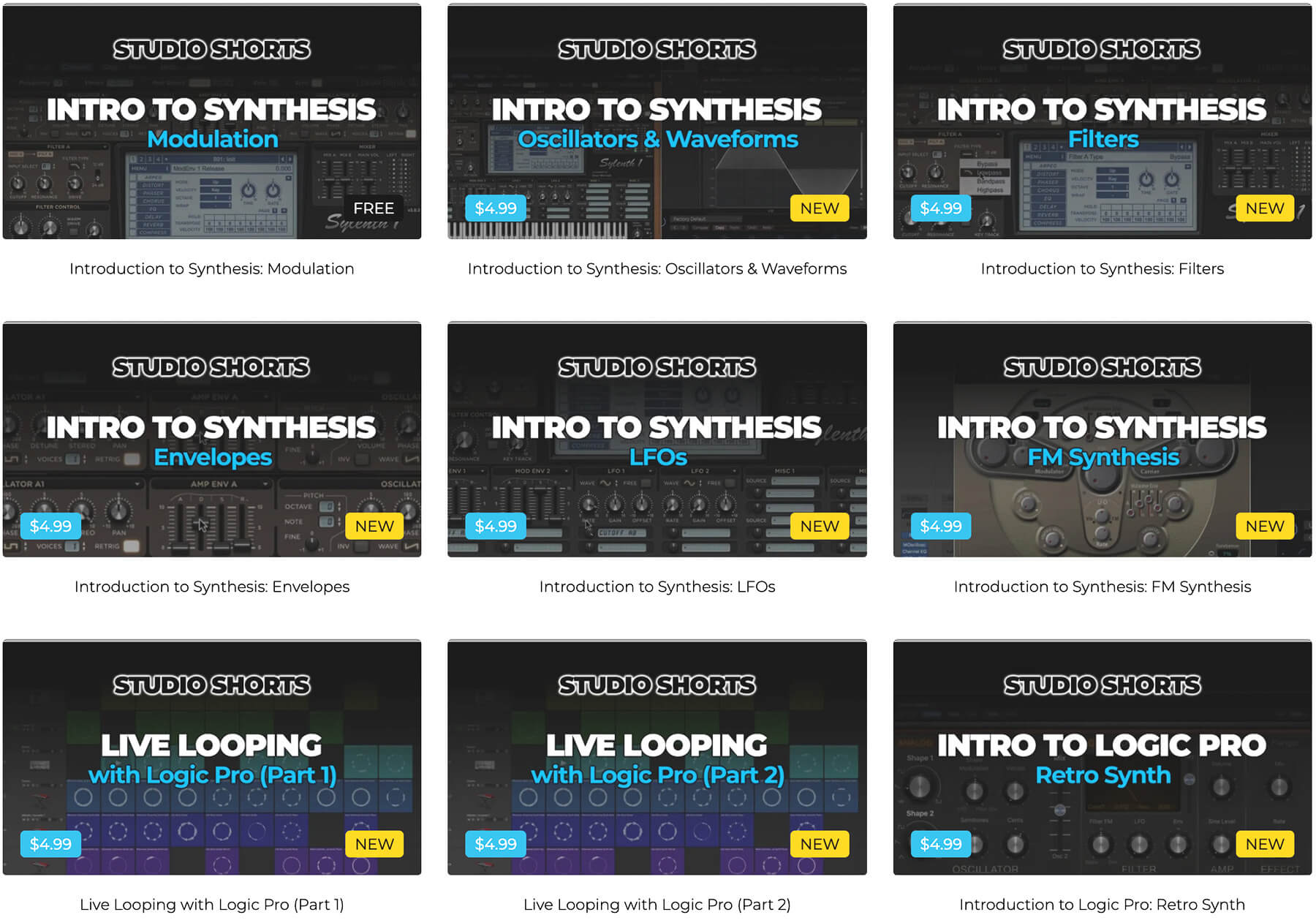
Task: Click the blue 'Envelopes' subtitle text
Action: click(x=213, y=457)
